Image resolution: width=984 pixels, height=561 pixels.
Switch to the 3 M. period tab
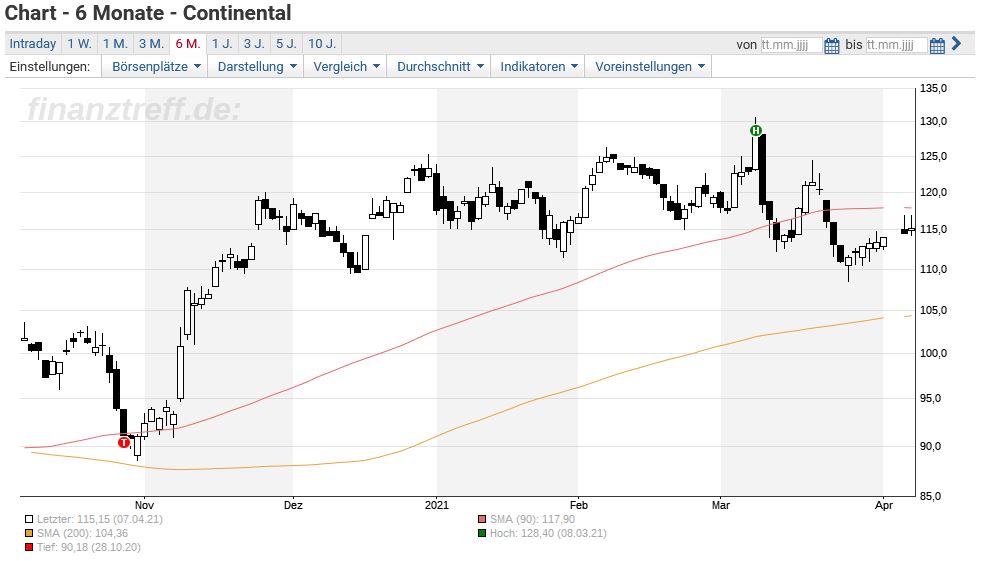click(x=151, y=43)
